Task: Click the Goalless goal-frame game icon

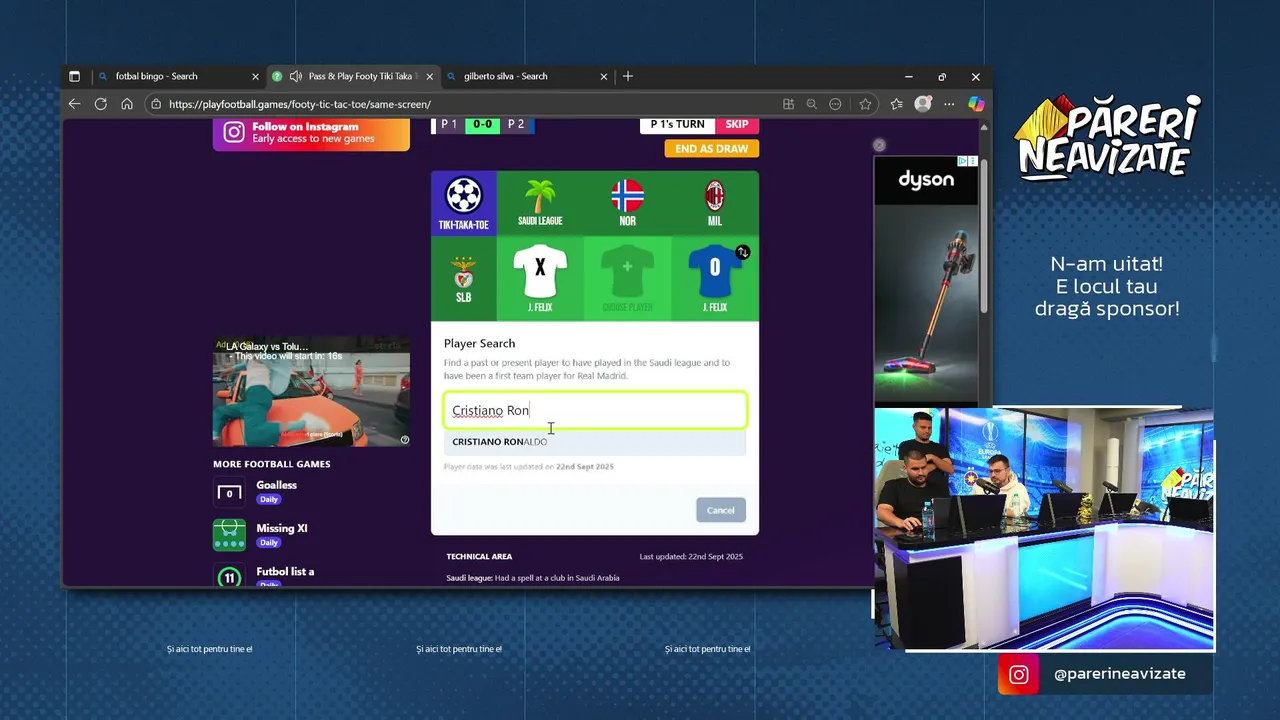Action: pos(229,492)
